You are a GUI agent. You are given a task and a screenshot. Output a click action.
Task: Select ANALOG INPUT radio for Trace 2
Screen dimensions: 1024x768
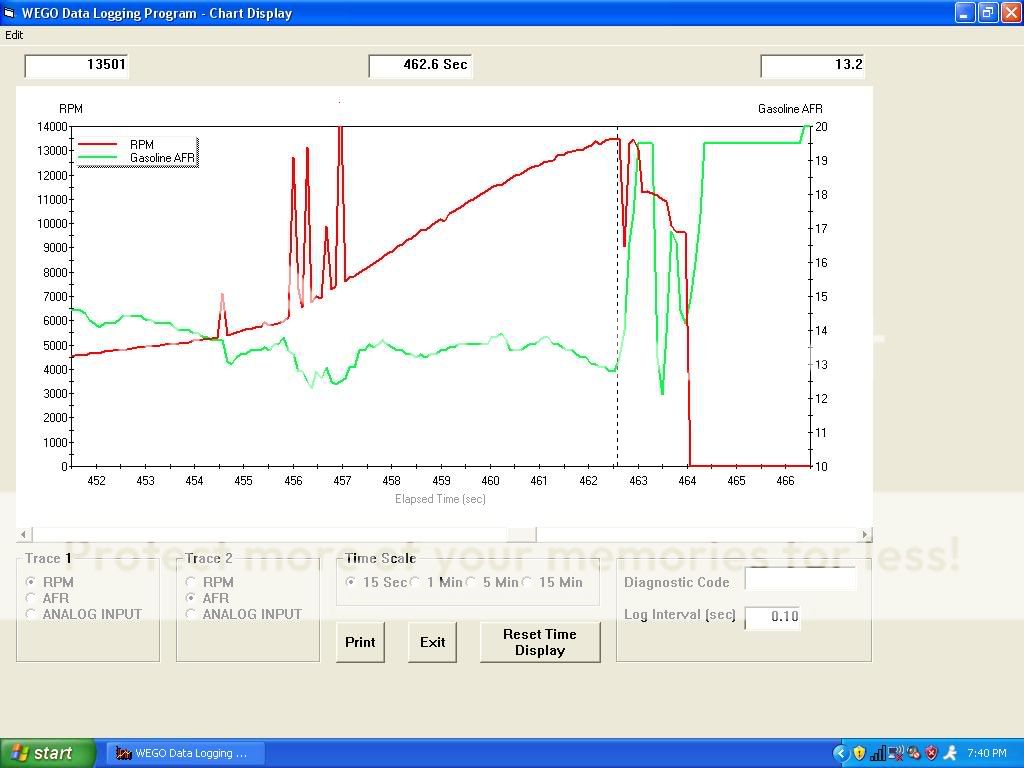[x=190, y=614]
